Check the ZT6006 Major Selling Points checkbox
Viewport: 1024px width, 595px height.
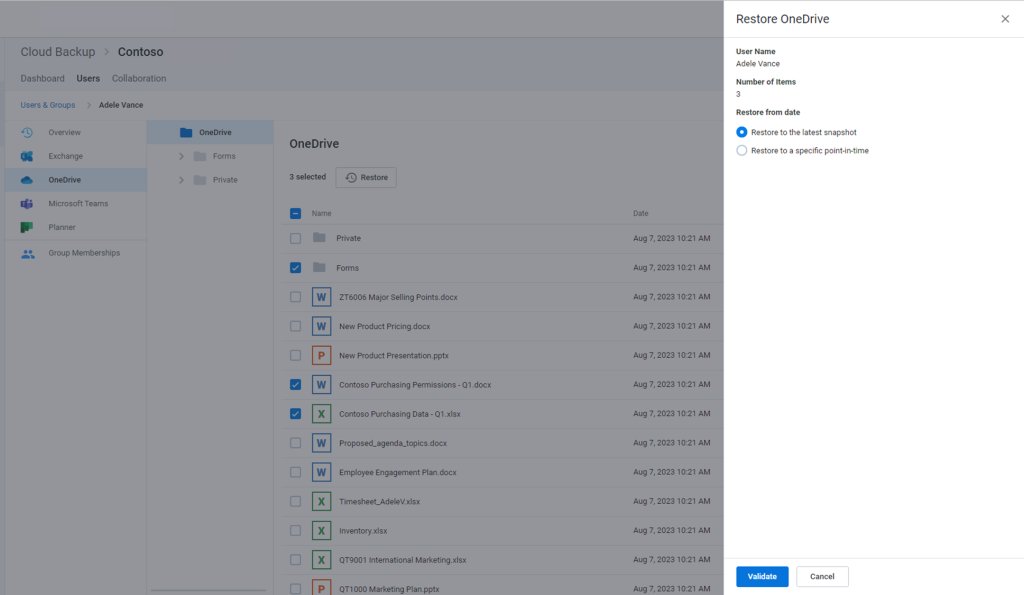[296, 297]
